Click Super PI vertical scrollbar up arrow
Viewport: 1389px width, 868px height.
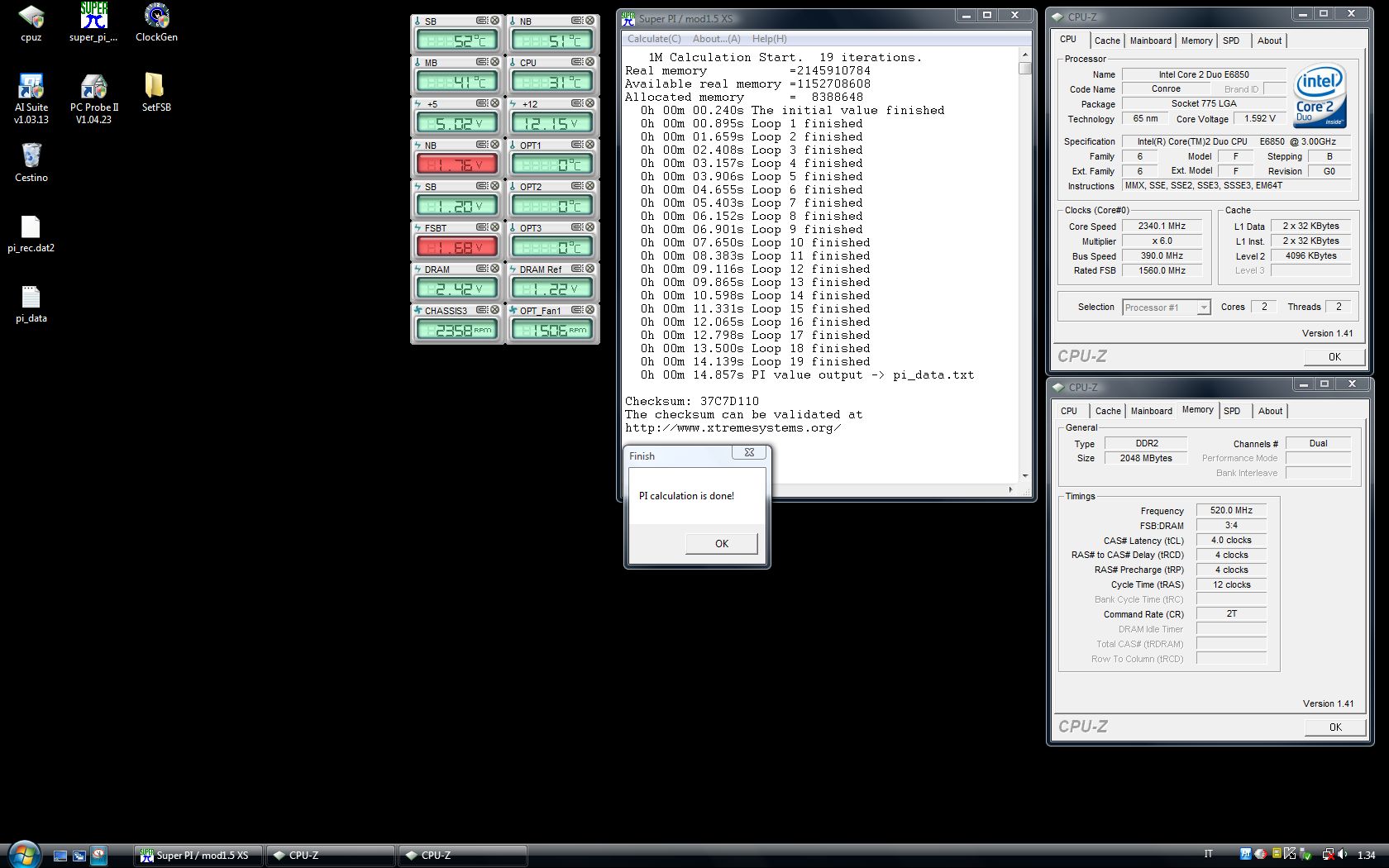tap(1025, 55)
